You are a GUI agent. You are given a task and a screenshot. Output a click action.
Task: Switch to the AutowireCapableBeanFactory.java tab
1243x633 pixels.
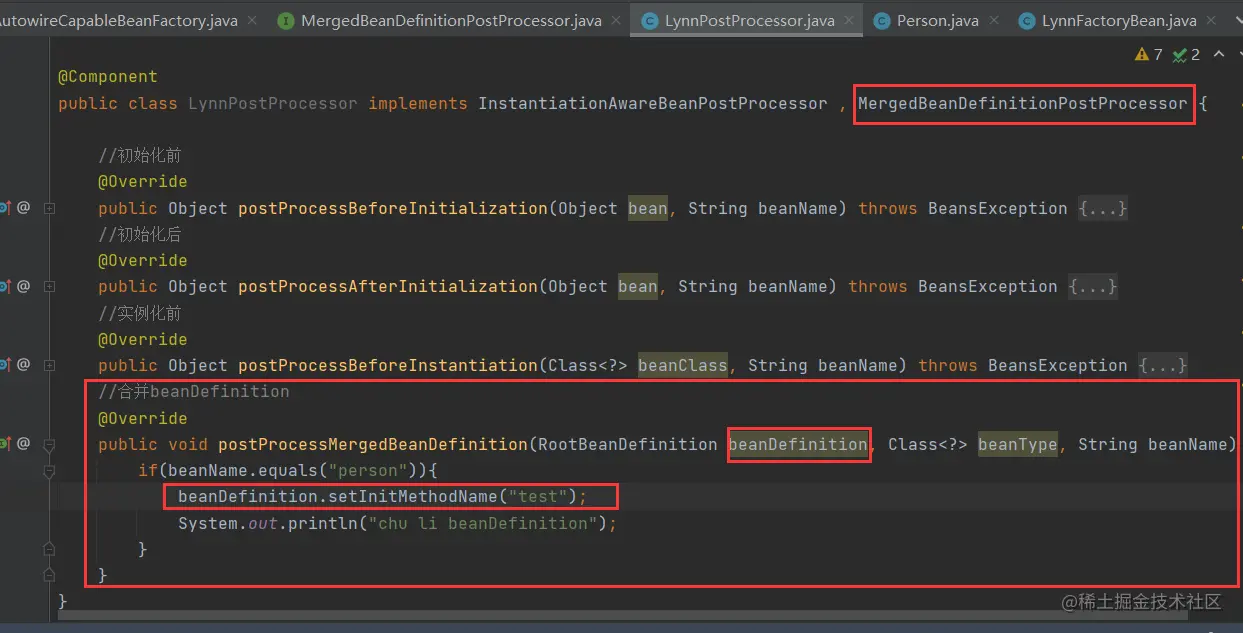(x=118, y=20)
